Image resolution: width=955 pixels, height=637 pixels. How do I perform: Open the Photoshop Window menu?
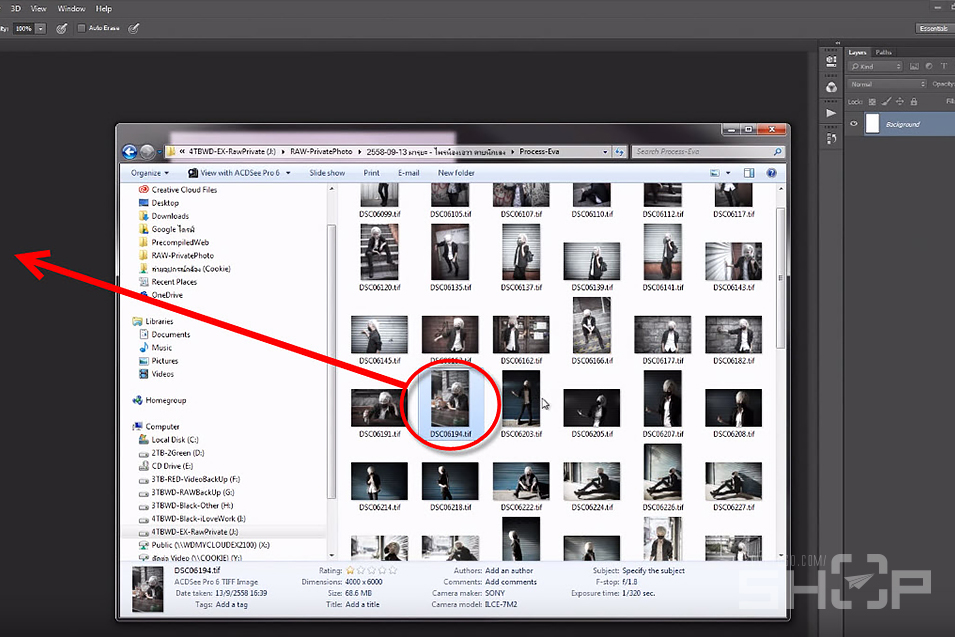[71, 9]
